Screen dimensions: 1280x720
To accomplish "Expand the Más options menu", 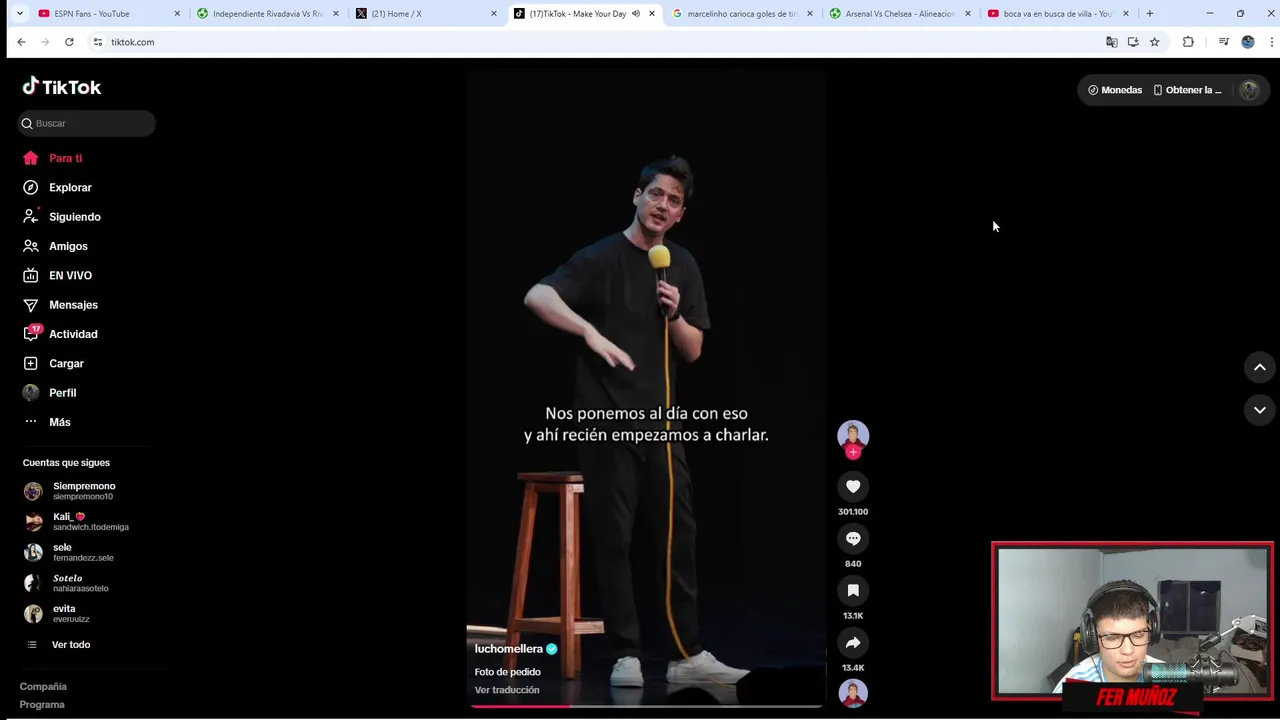I will click(x=59, y=422).
